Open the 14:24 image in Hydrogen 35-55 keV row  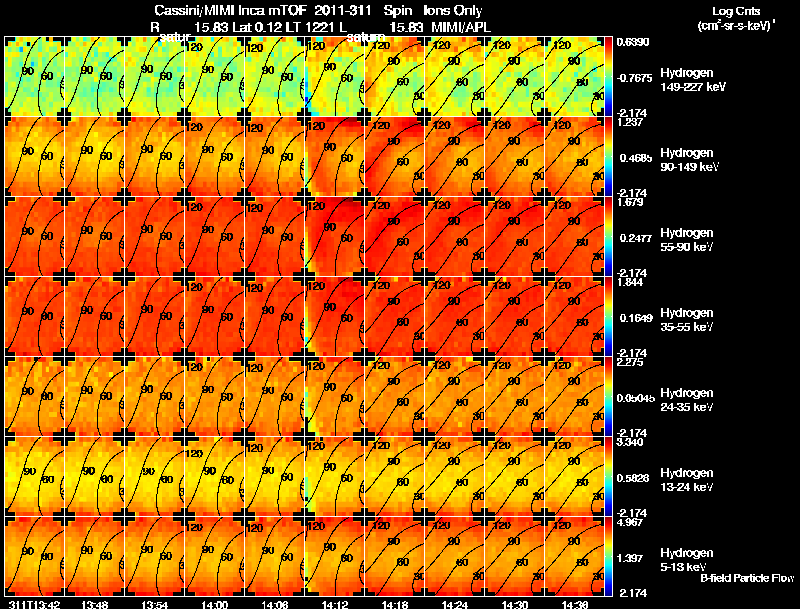click(455, 316)
